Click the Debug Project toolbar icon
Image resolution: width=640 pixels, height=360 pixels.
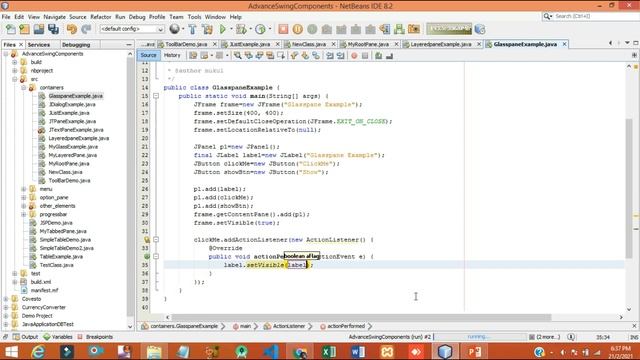(x=242, y=29)
